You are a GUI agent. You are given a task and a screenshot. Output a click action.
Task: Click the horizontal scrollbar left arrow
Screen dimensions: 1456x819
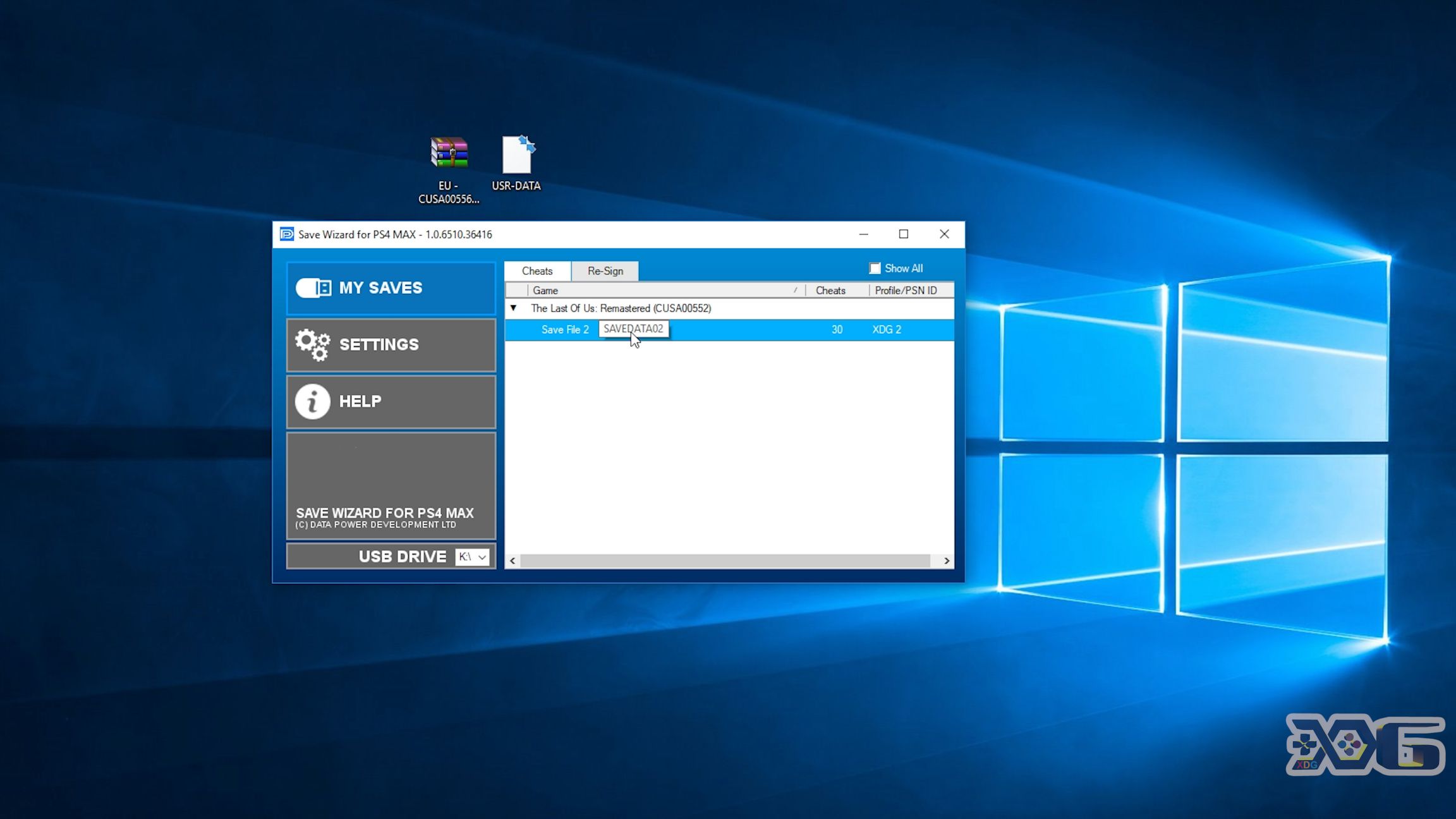tap(513, 561)
